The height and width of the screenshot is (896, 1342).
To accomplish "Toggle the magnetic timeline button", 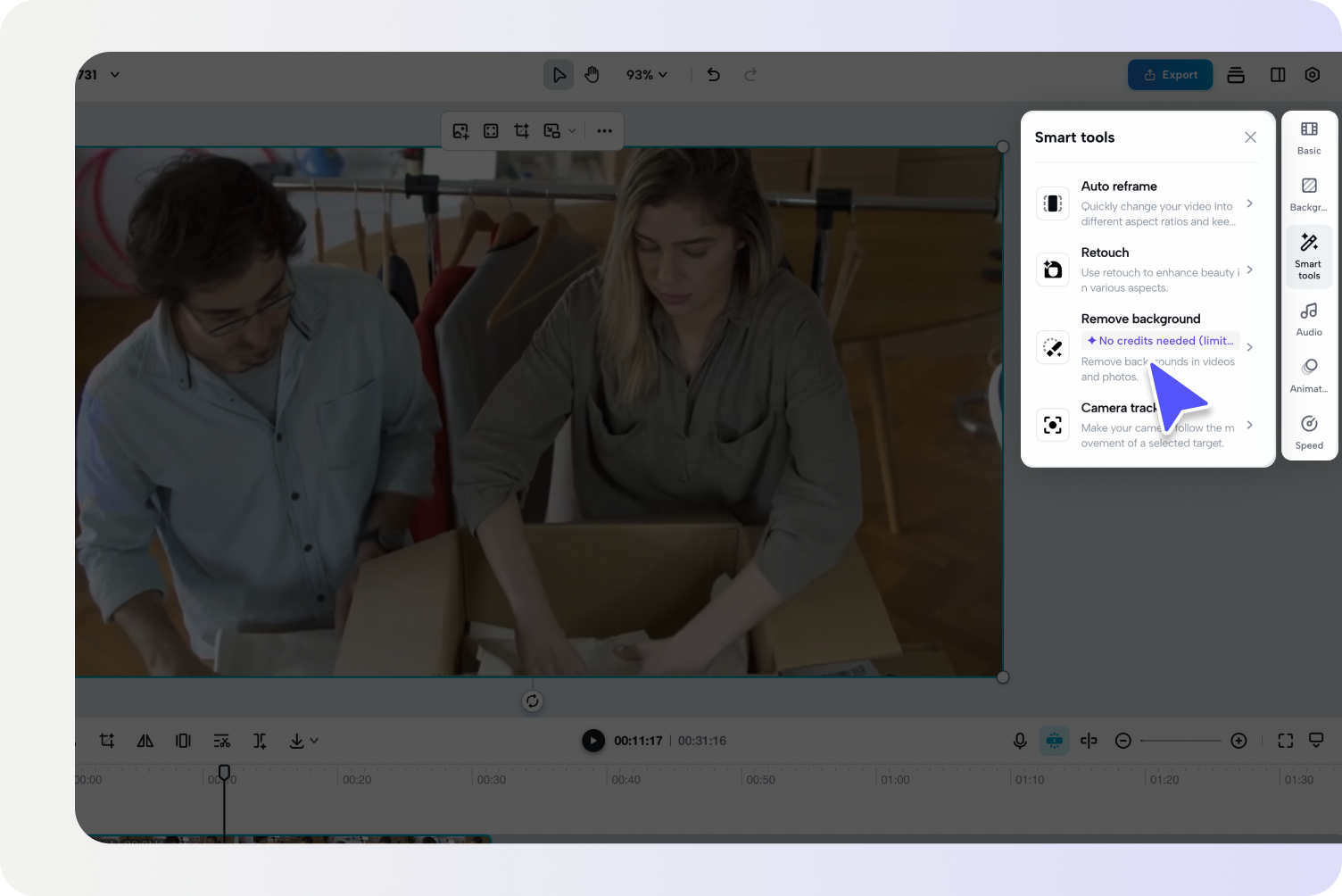I will point(1054,741).
